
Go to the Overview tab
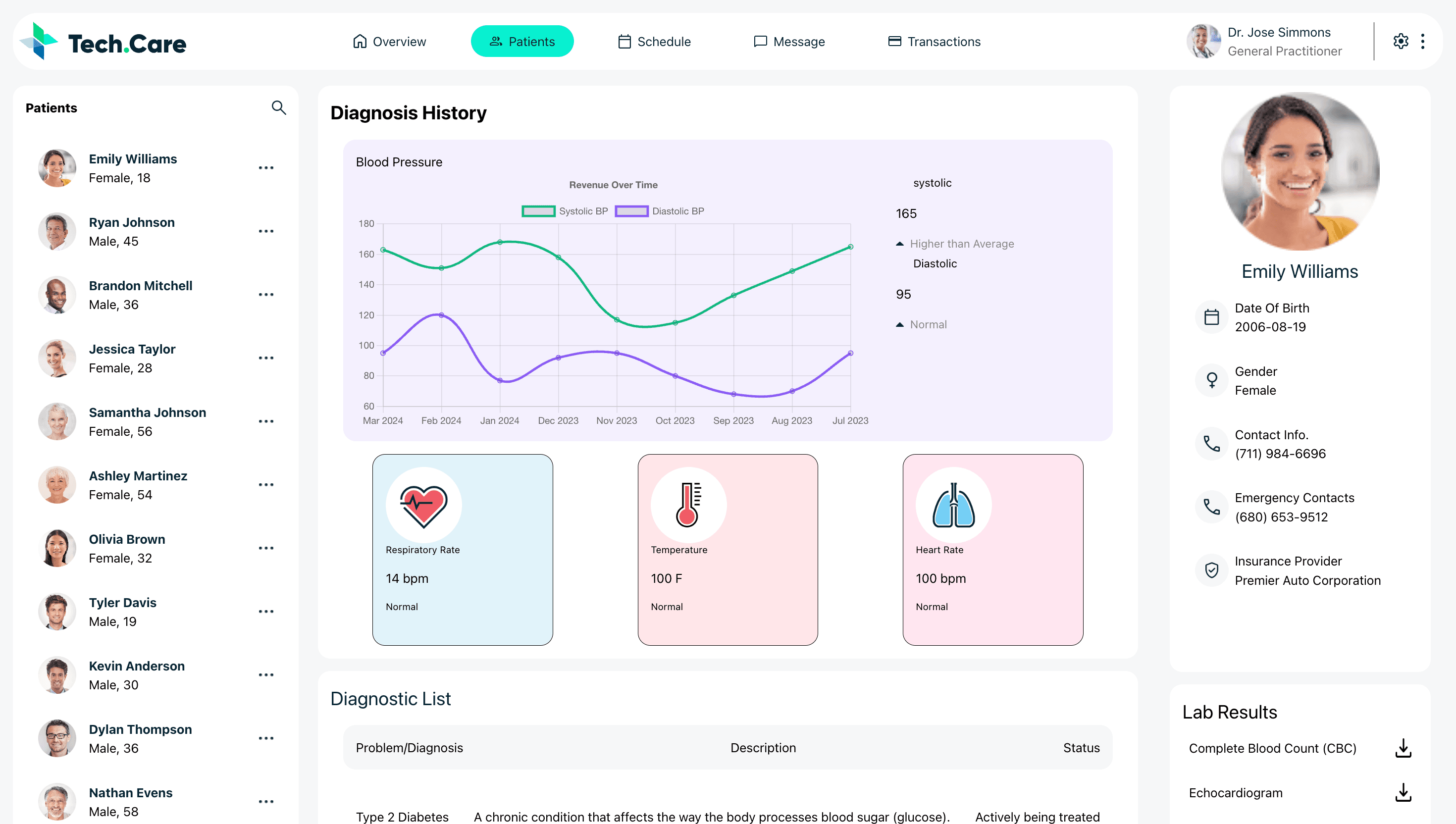[389, 41]
